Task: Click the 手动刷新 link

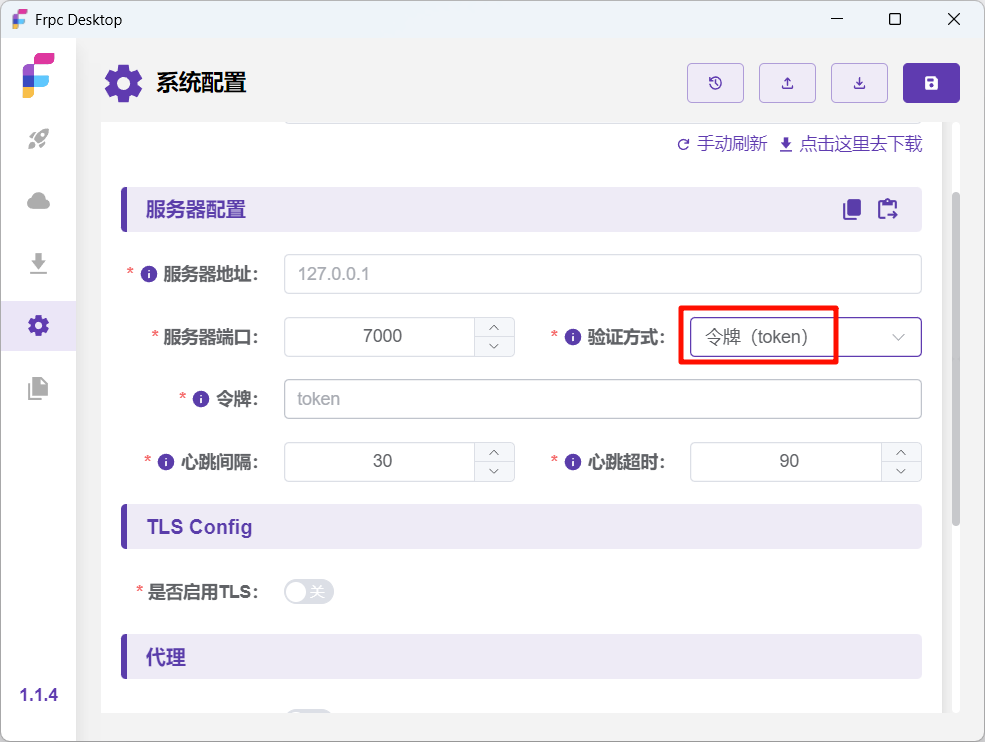Action: [722, 144]
